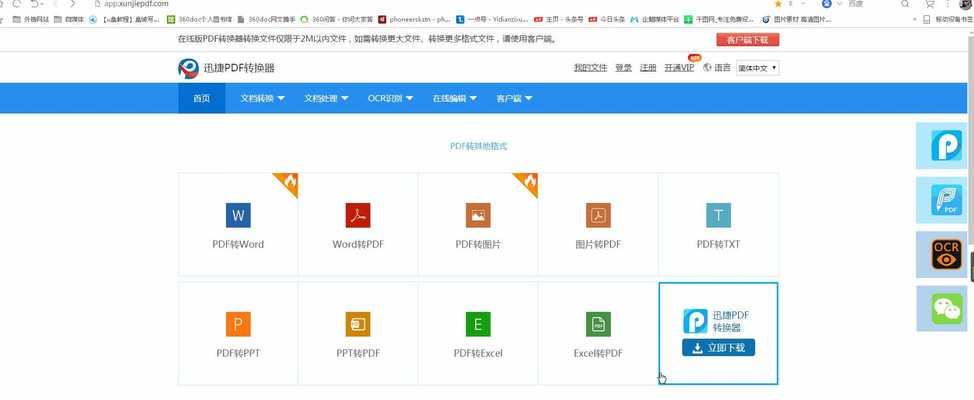Click the Baidu search engine paw icon

pos(827,4)
